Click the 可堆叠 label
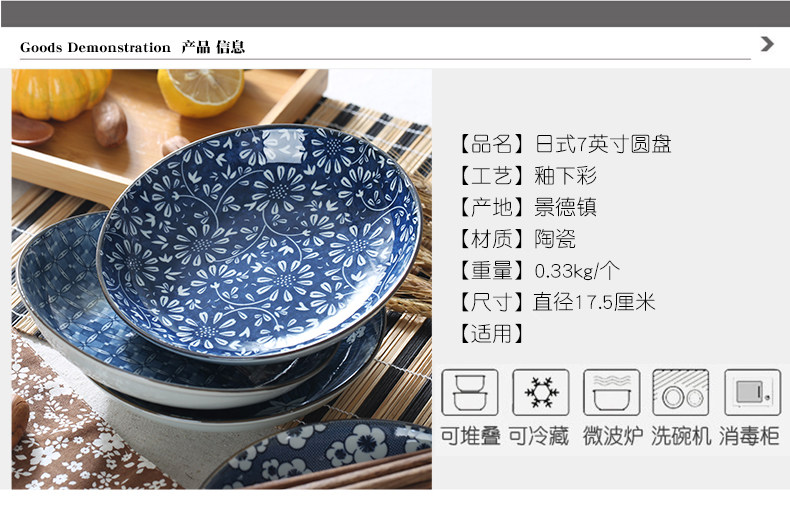Viewport: 790px width, 506px height. click(471, 436)
